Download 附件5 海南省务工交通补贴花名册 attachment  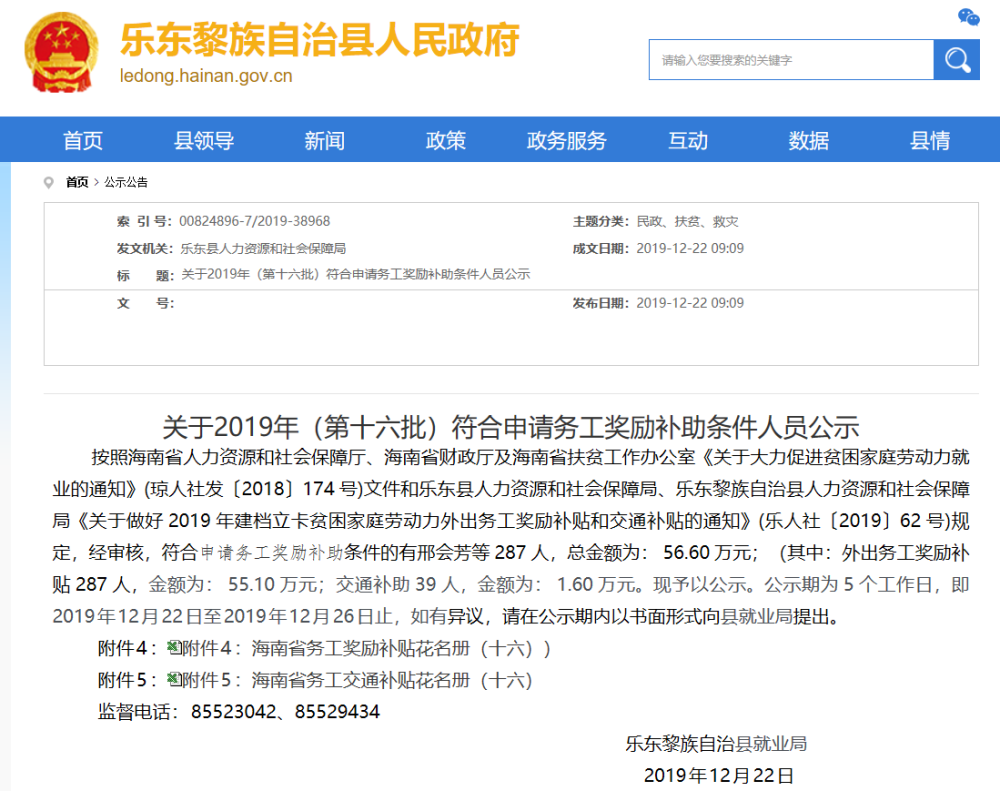pyautogui.click(x=357, y=681)
